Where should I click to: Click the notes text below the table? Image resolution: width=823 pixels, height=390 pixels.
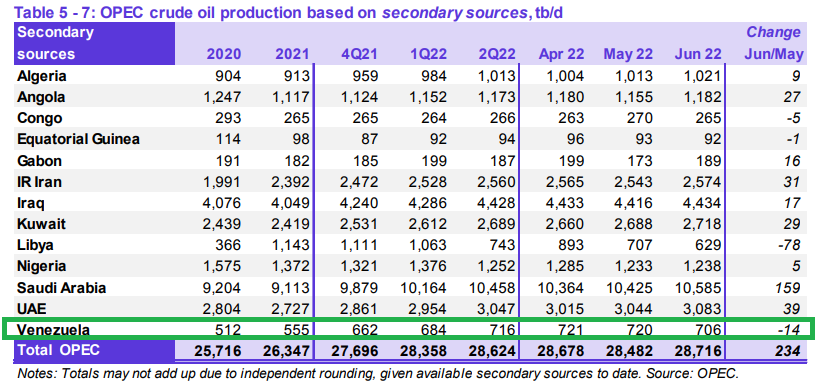pos(378,374)
